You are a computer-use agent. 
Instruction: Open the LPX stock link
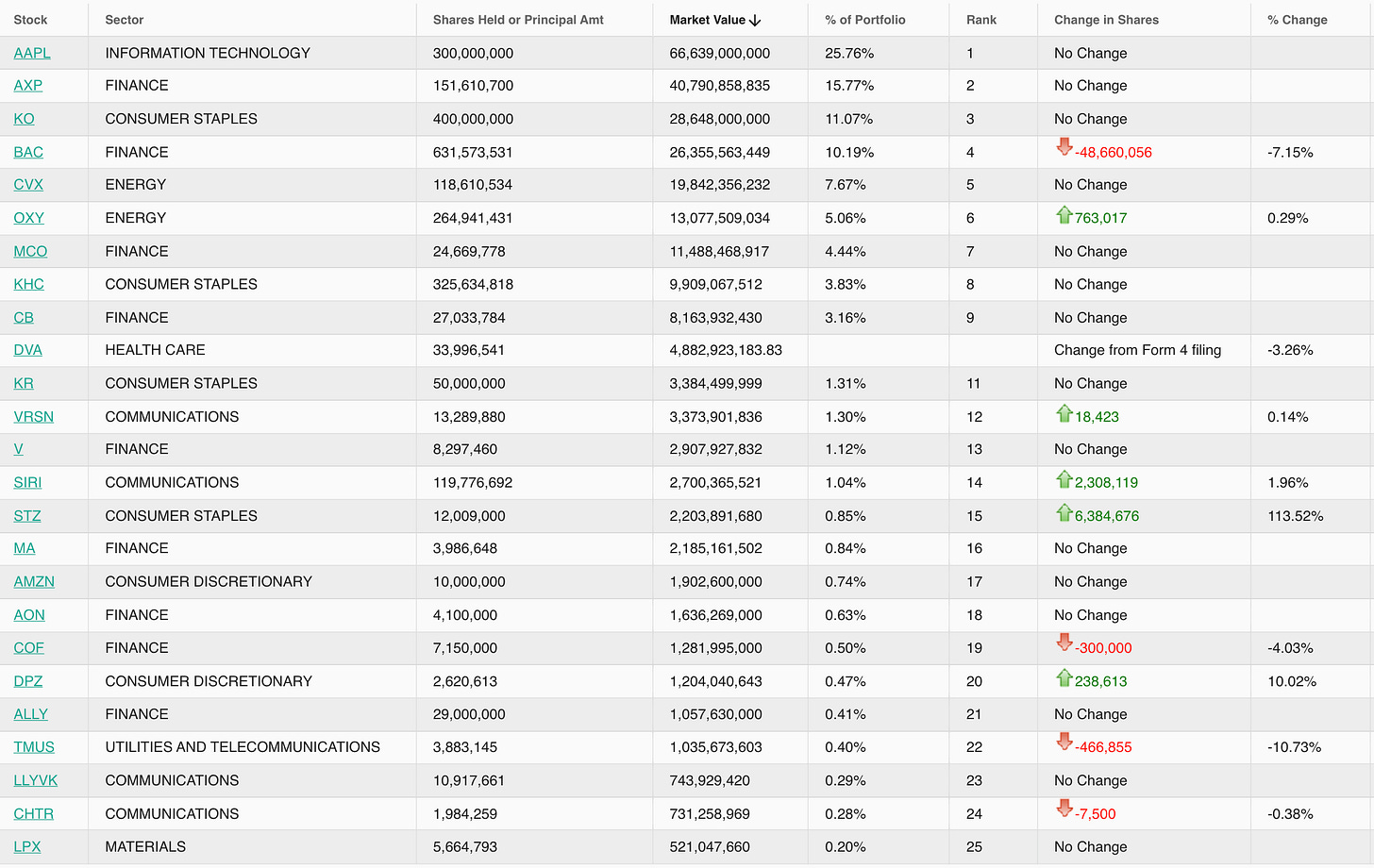(x=27, y=847)
